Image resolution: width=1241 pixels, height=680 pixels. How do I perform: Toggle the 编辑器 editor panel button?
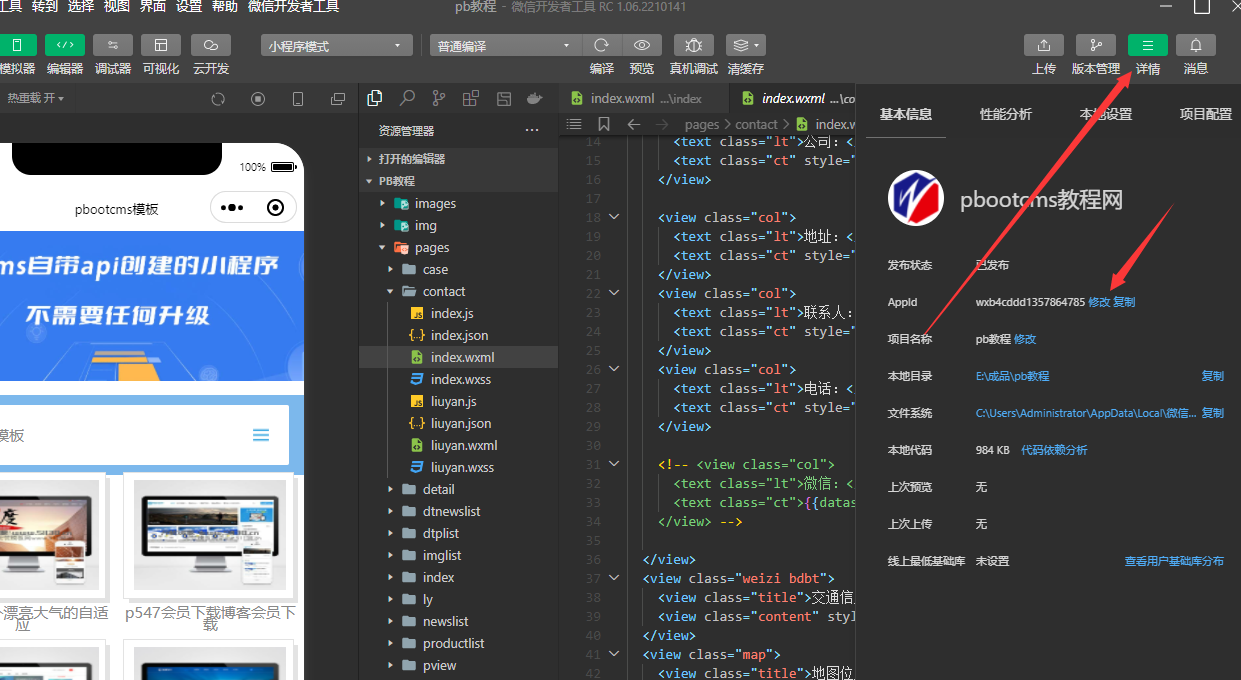(x=65, y=46)
